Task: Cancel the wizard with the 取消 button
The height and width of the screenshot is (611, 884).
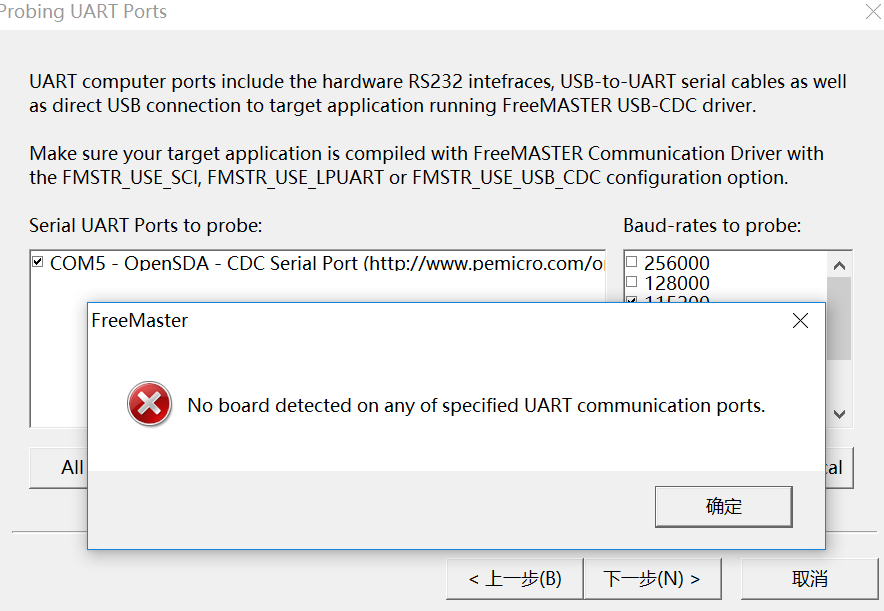Action: click(809, 579)
